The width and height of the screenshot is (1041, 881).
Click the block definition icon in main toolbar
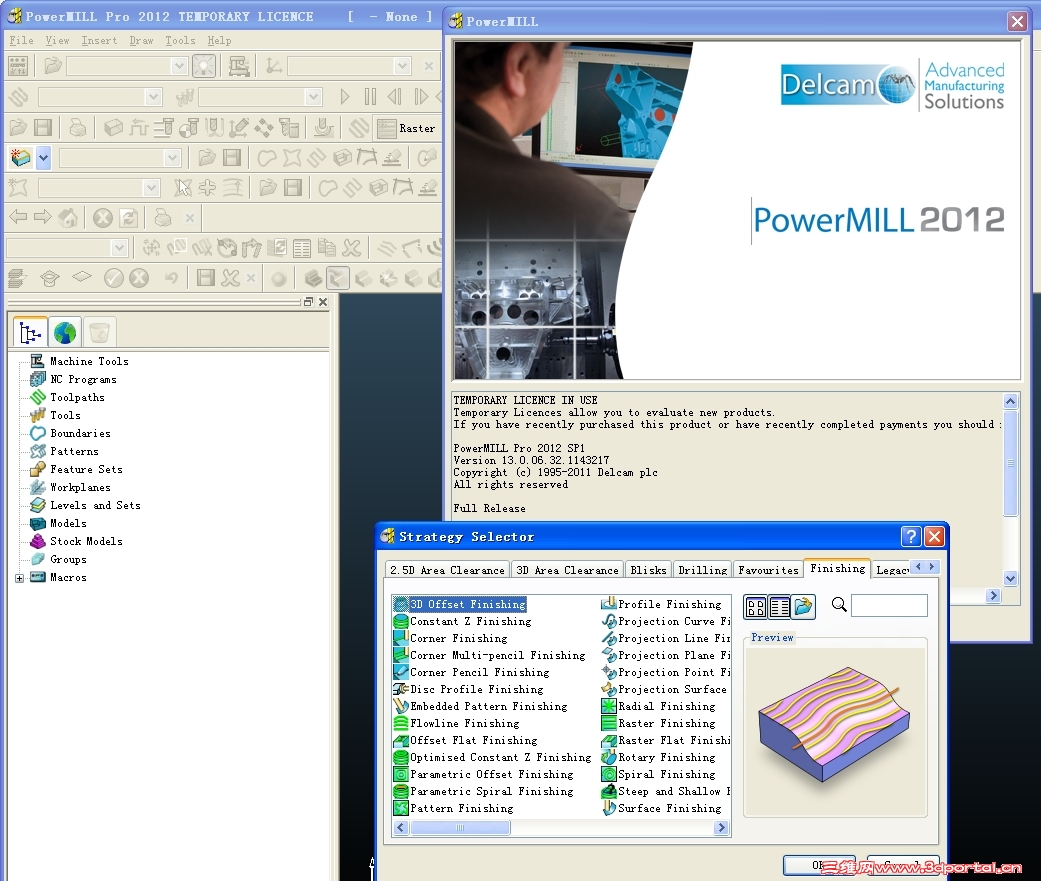(114, 127)
